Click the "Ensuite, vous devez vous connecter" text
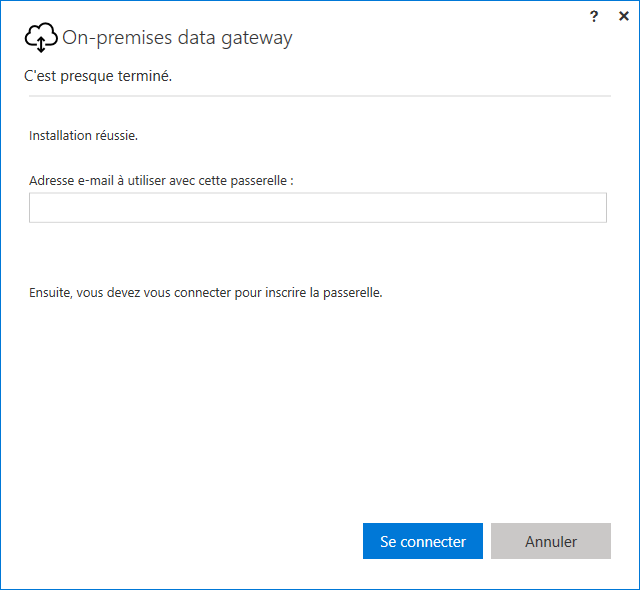Image resolution: width=640 pixels, height=590 pixels. (205, 293)
